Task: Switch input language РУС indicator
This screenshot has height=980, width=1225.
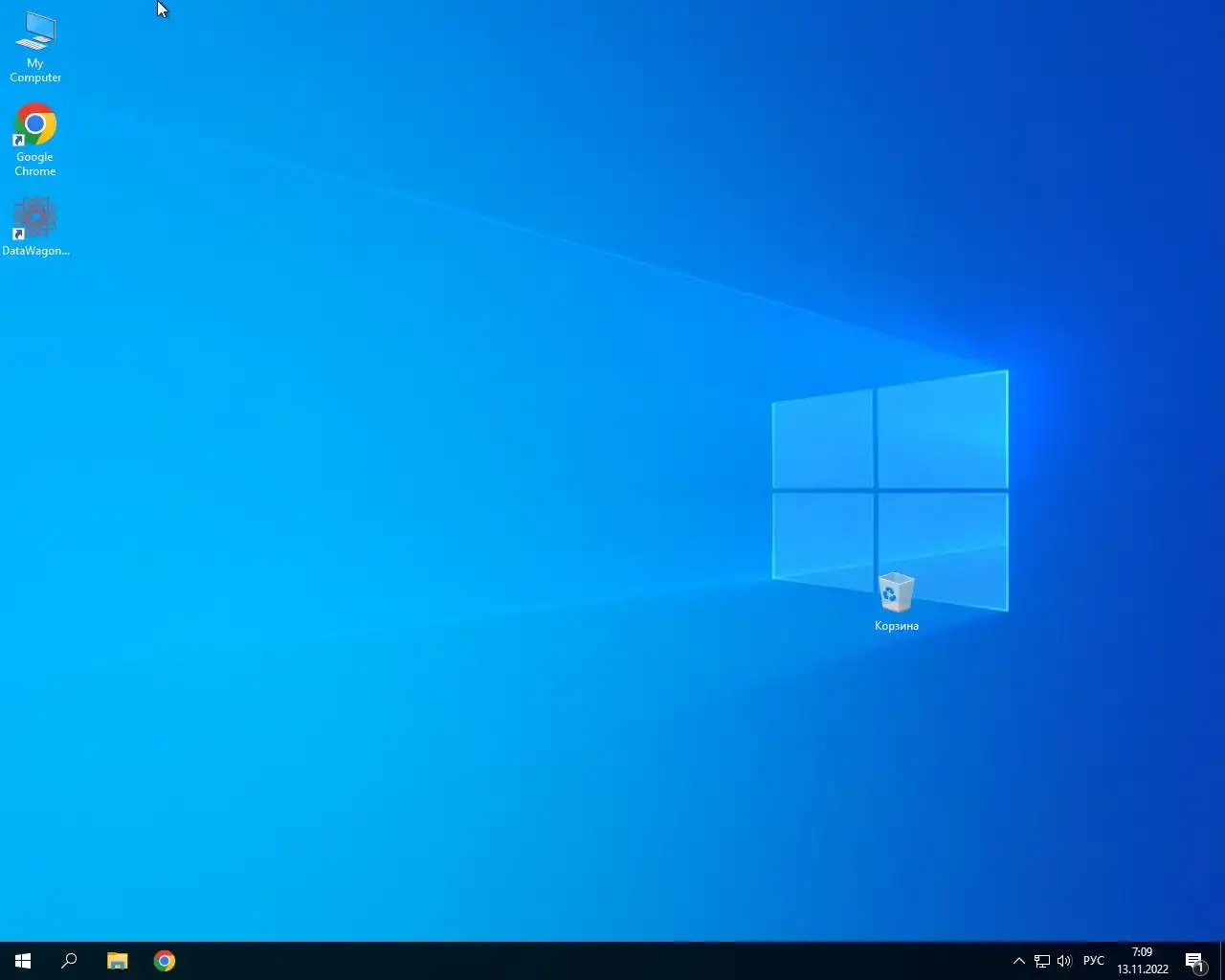Action: point(1094,961)
